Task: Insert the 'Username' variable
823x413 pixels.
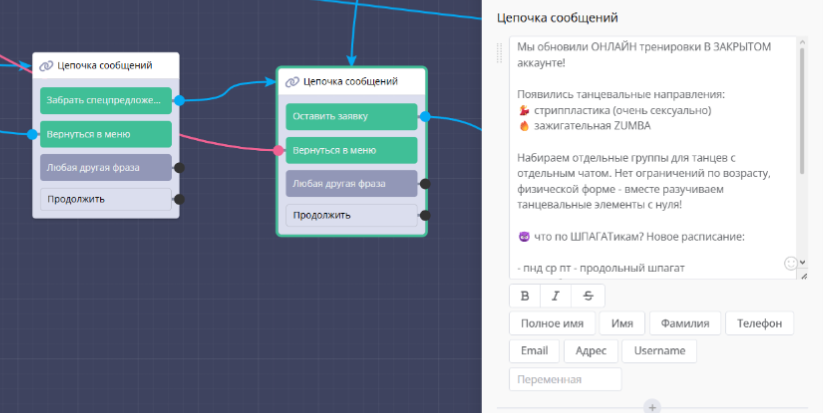Action: (658, 351)
